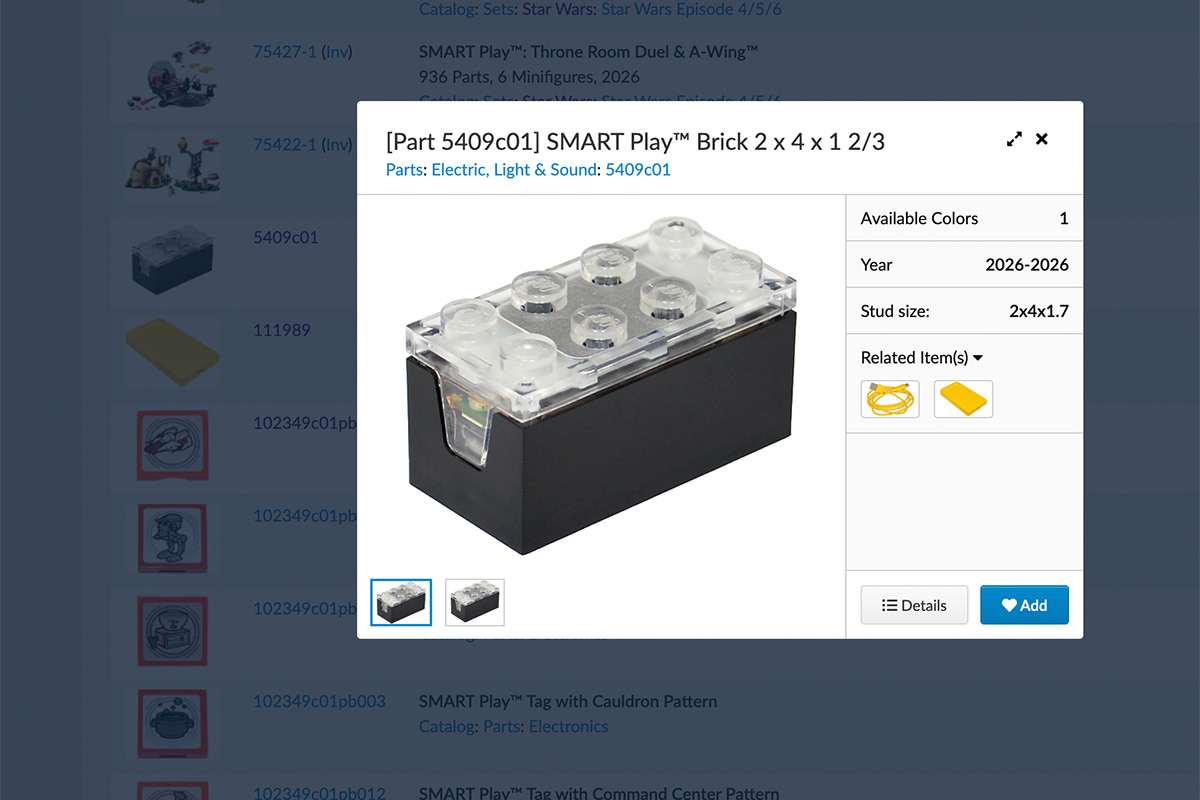The image size is (1200, 800).
Task: Open the Electronics category link
Action: tap(568, 726)
